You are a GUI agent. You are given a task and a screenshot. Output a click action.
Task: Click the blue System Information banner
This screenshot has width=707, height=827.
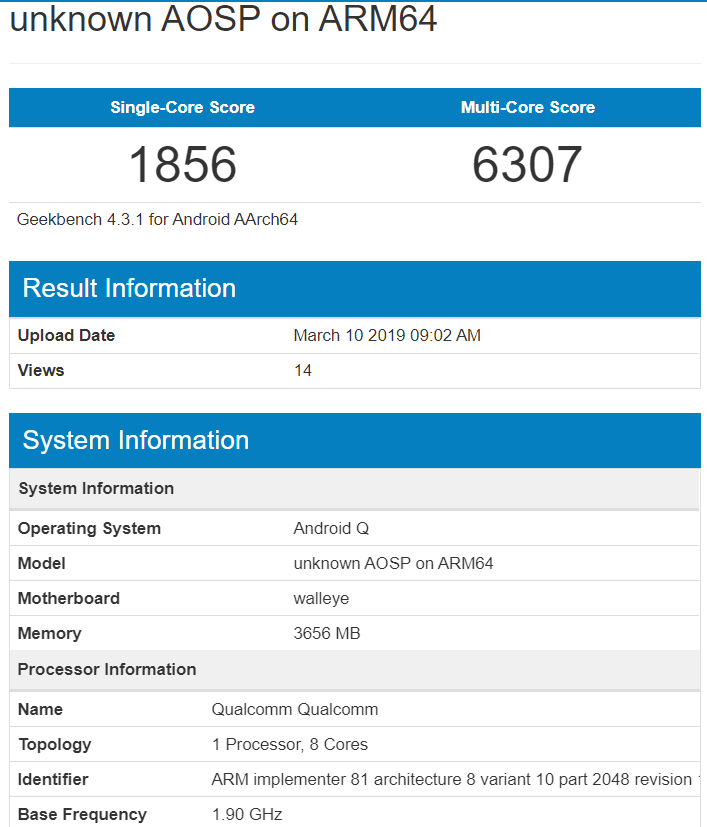[x=355, y=440]
